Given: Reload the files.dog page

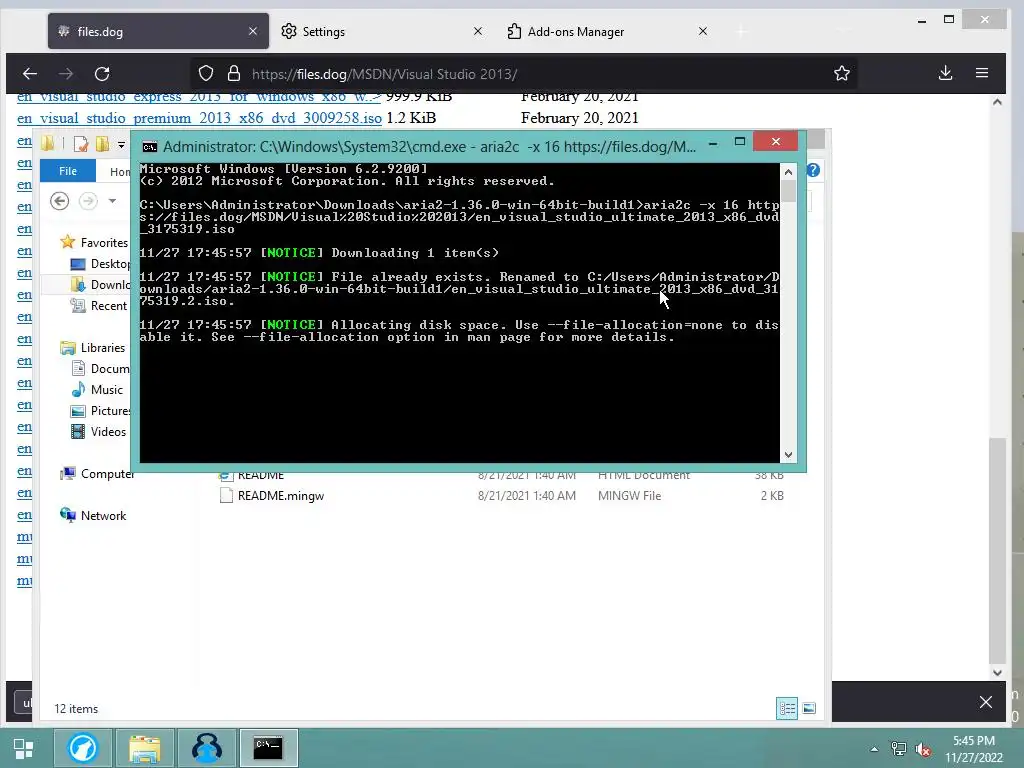Looking at the screenshot, I should click(102, 74).
